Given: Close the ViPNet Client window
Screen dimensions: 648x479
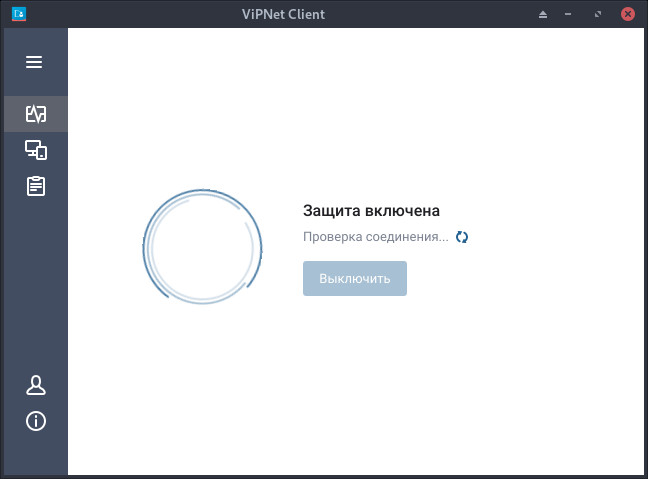Looking at the screenshot, I should 628,14.
